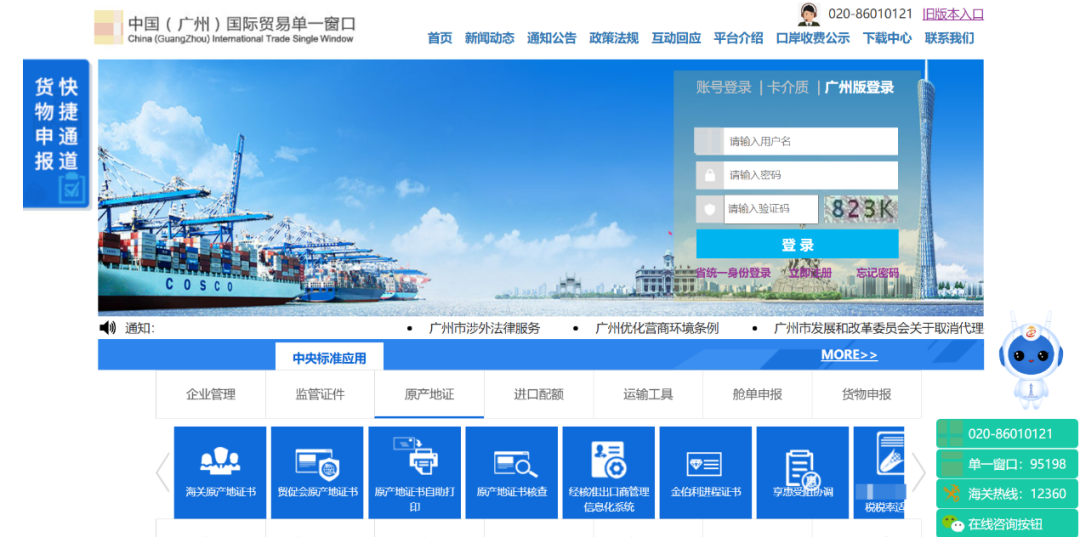Viewport: 1080px width, 537px height.
Task: Open 下载中心 navigation item
Action: 887,39
